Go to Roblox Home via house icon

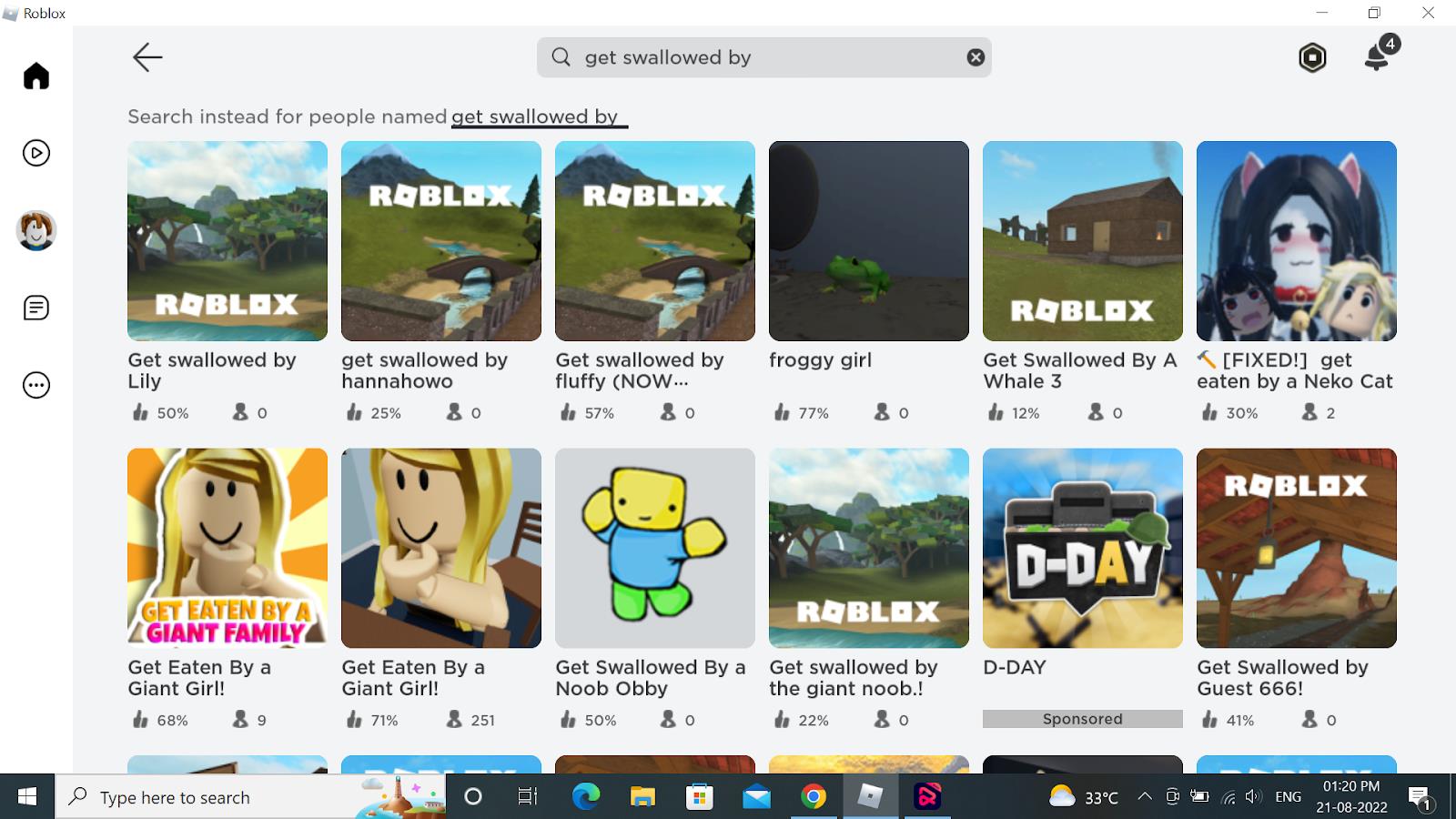36,76
